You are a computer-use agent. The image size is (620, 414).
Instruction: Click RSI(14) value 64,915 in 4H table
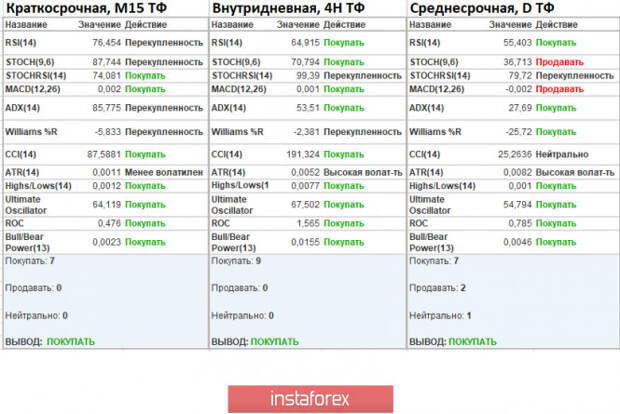(x=305, y=43)
